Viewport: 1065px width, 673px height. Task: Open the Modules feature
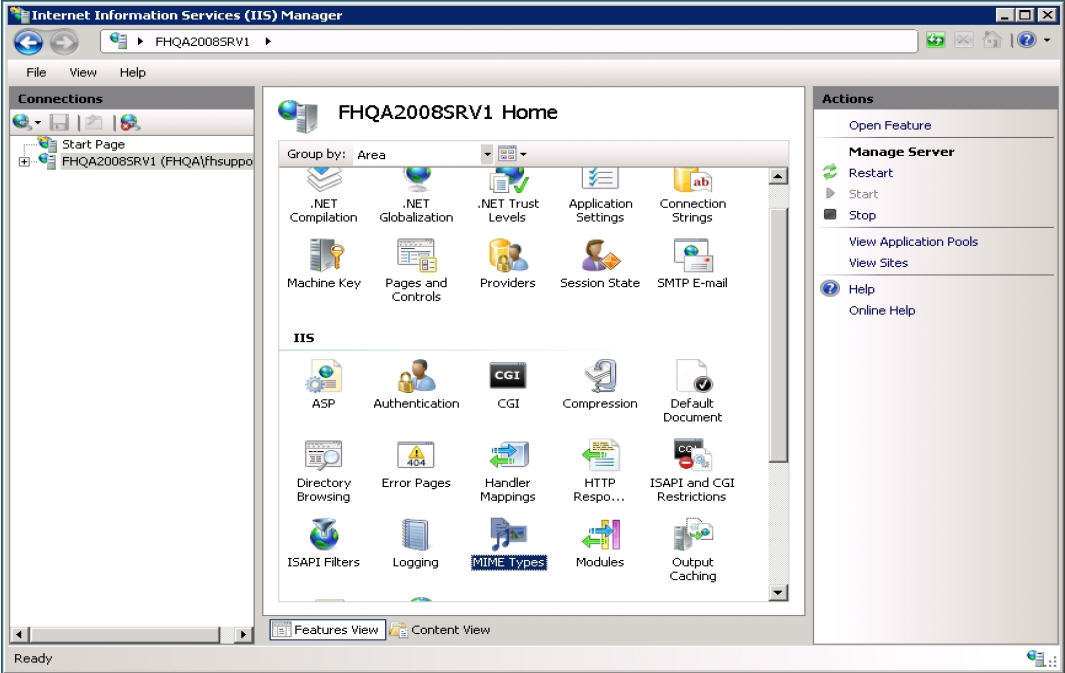click(x=600, y=543)
